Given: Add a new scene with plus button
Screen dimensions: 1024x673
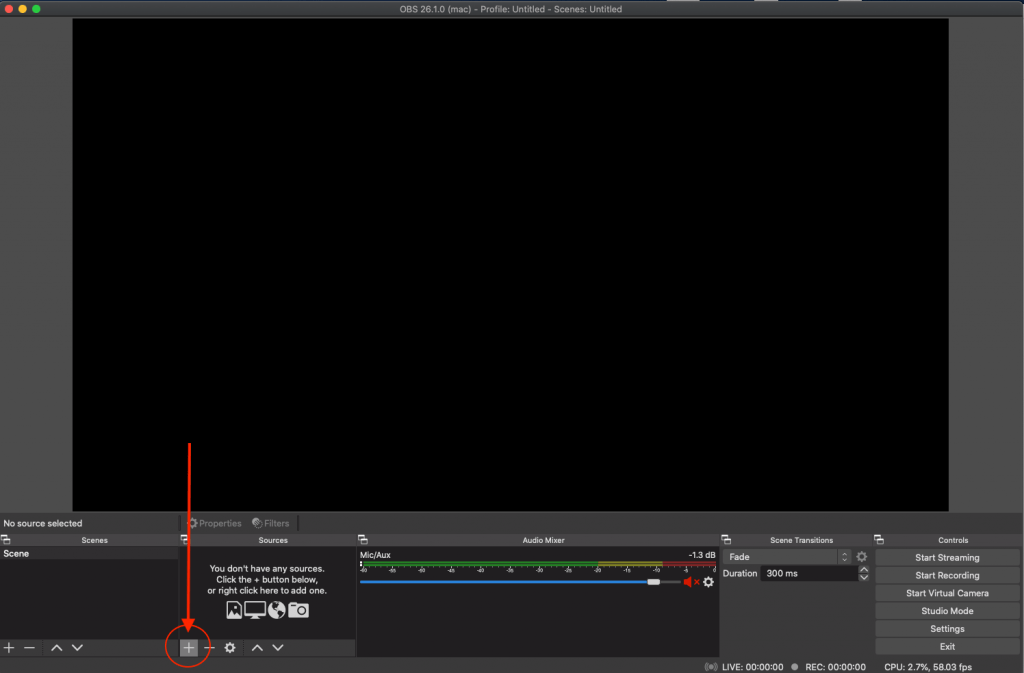Looking at the screenshot, I should coord(9,648).
